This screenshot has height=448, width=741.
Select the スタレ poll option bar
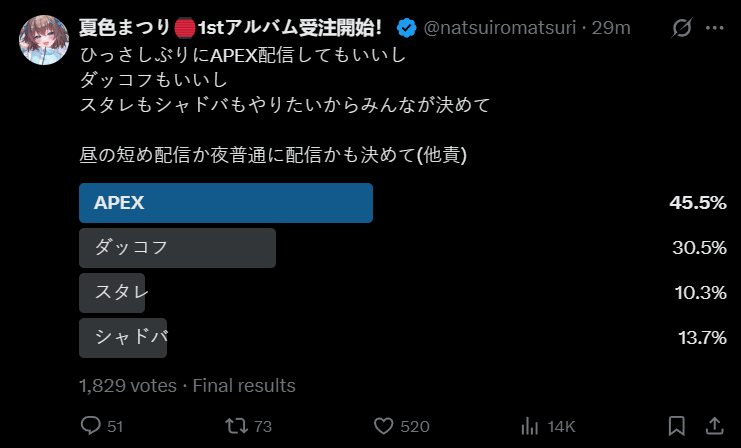[x=112, y=293]
